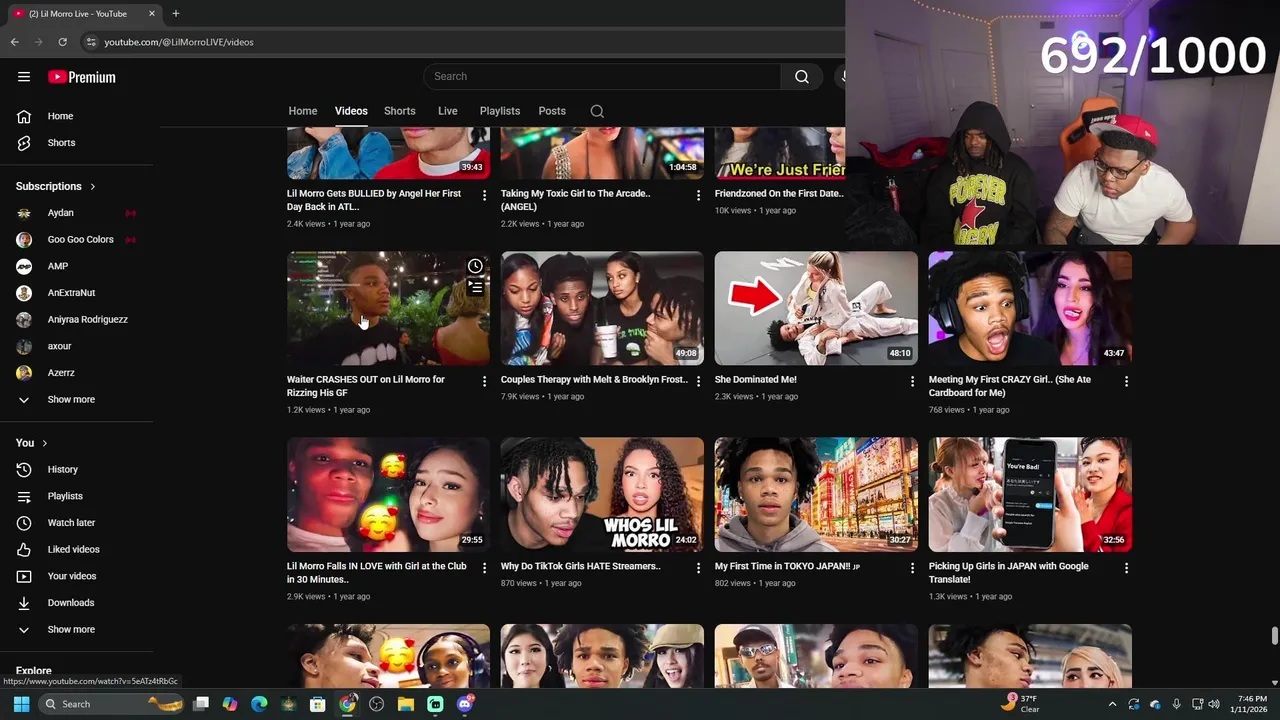
Task: Switch to channel Home tab
Action: 303,111
